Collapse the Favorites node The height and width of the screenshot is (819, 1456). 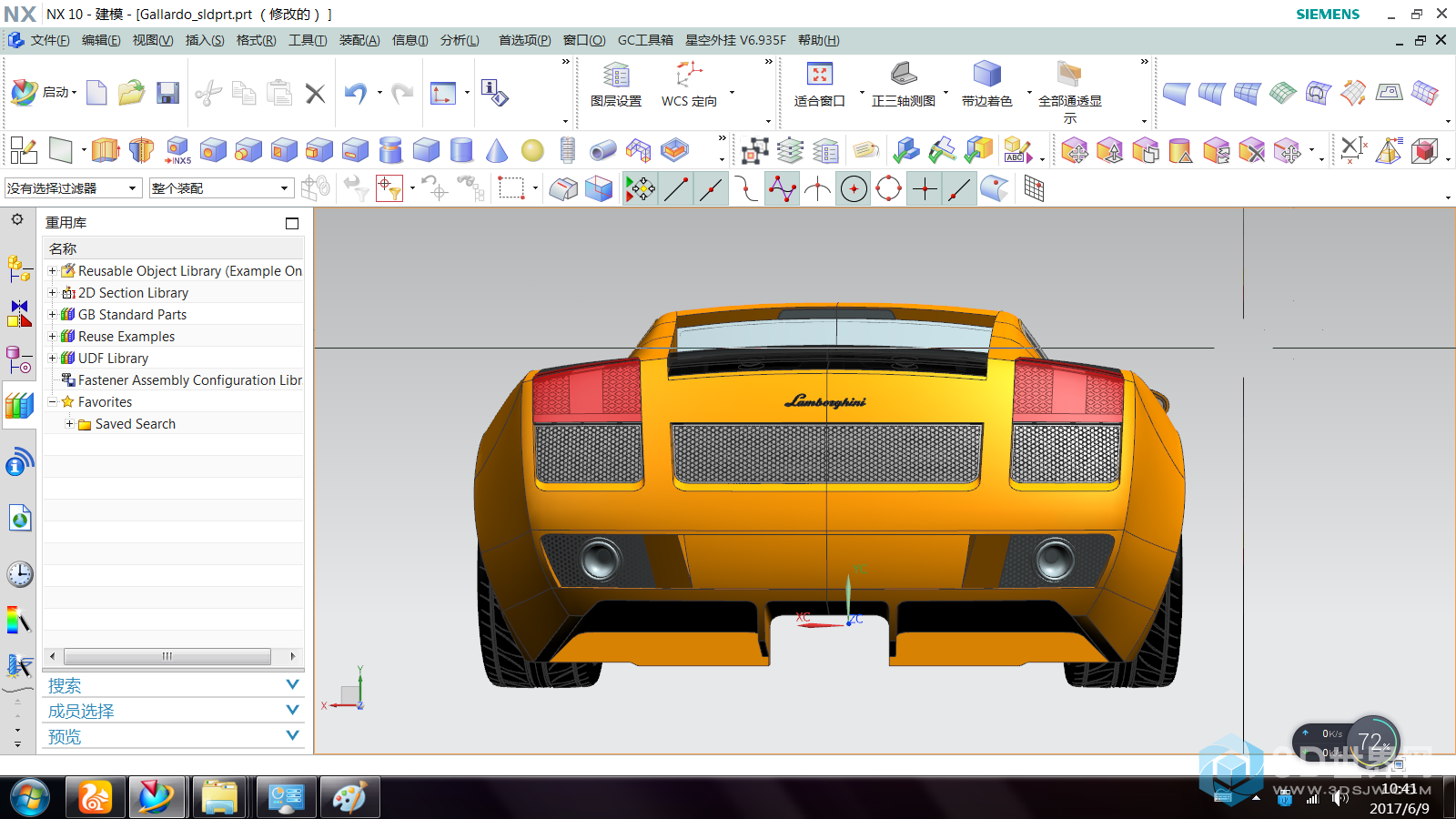pyautogui.click(x=52, y=402)
